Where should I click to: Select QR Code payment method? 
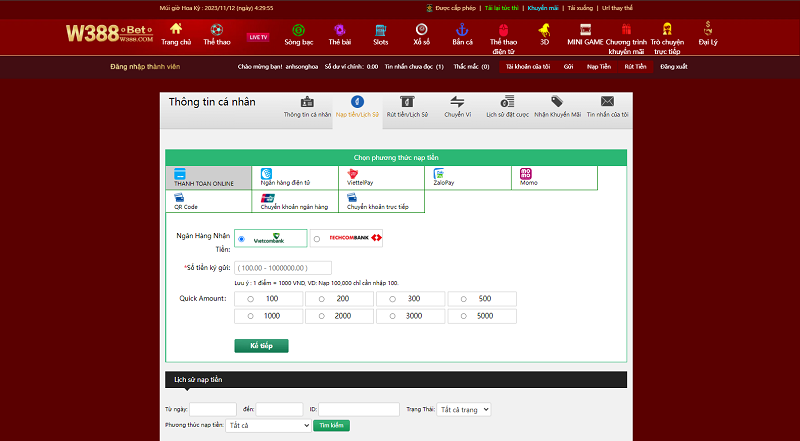[209, 202]
